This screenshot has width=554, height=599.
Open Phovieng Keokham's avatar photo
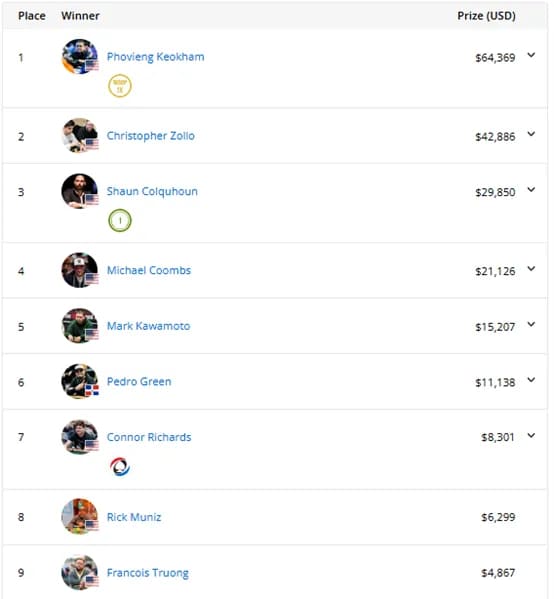click(79, 57)
